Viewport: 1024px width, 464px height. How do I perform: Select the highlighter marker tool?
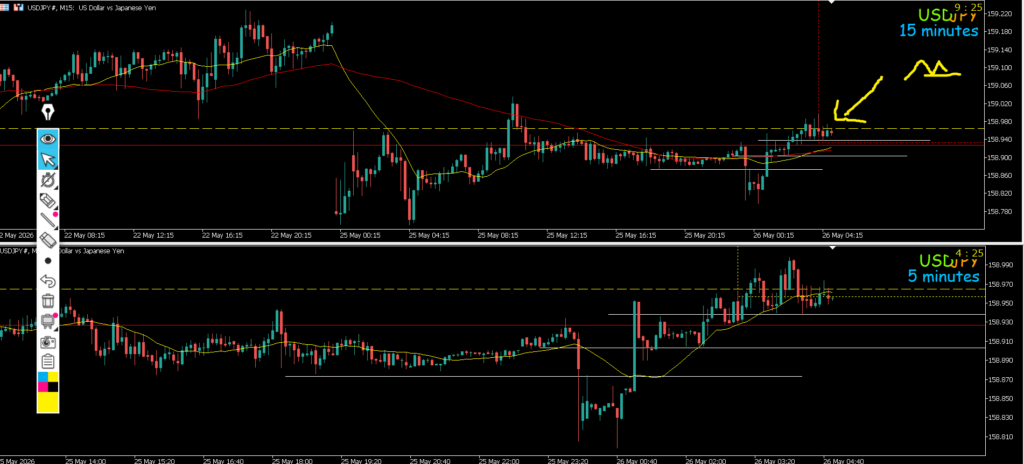(48, 200)
